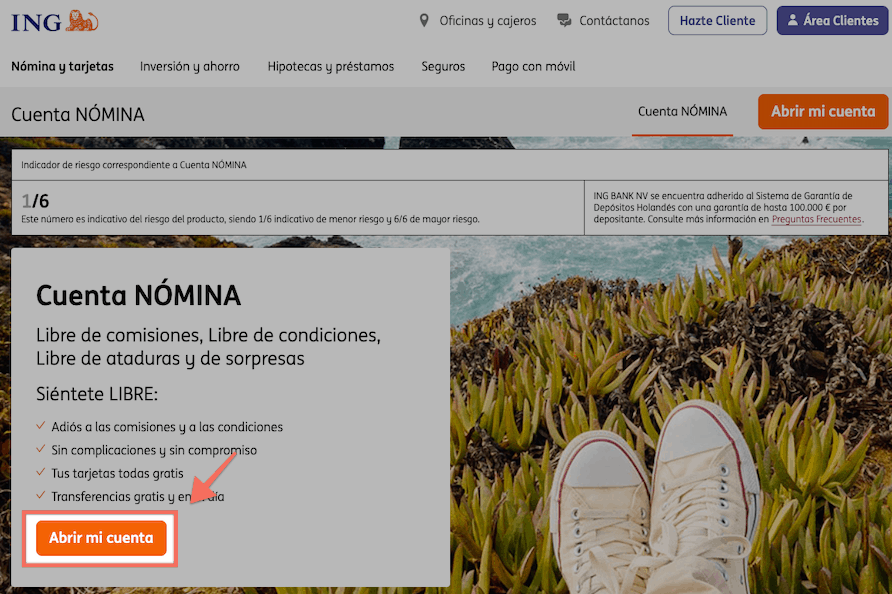Click 'Sin complicaciones y sin compromiso' line
This screenshot has width=892, height=594.
(x=154, y=450)
